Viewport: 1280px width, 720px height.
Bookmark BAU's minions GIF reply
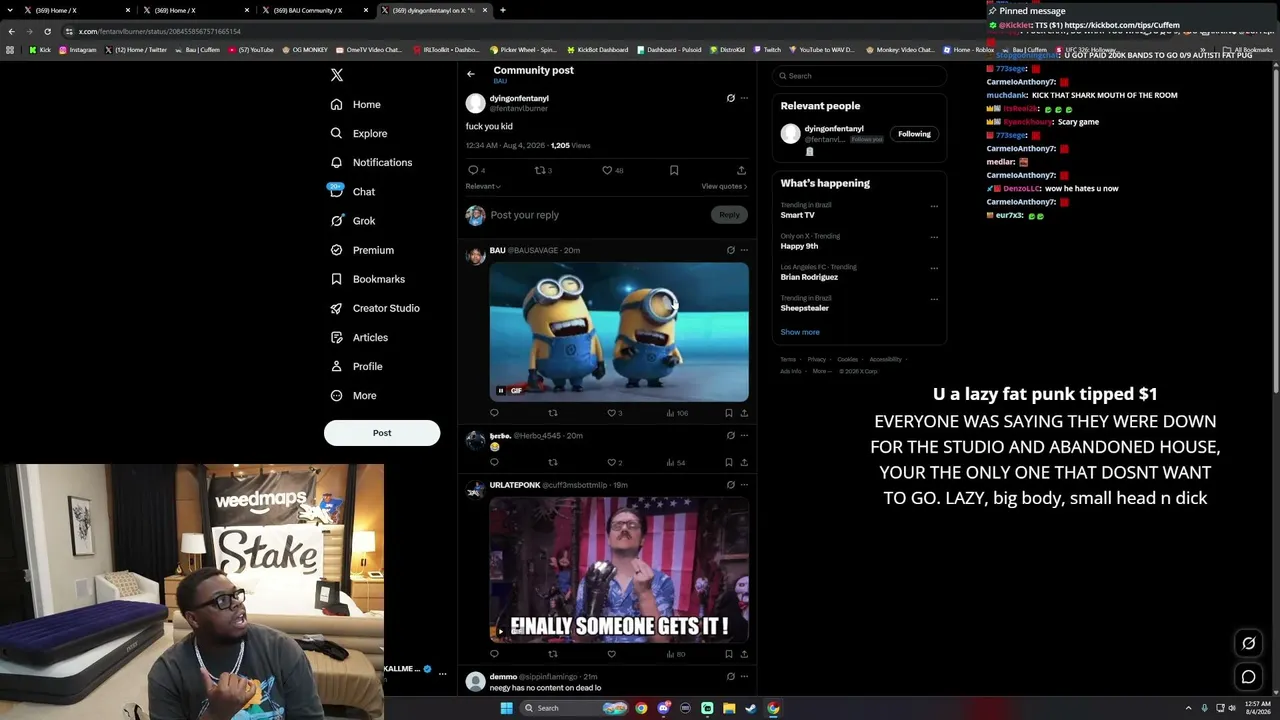coord(729,413)
